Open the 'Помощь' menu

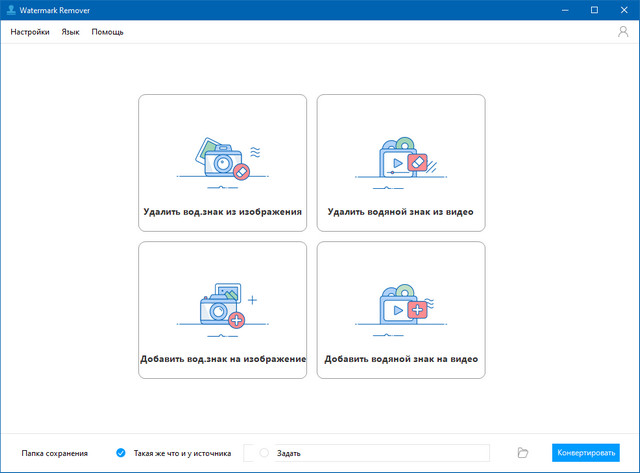tap(108, 32)
